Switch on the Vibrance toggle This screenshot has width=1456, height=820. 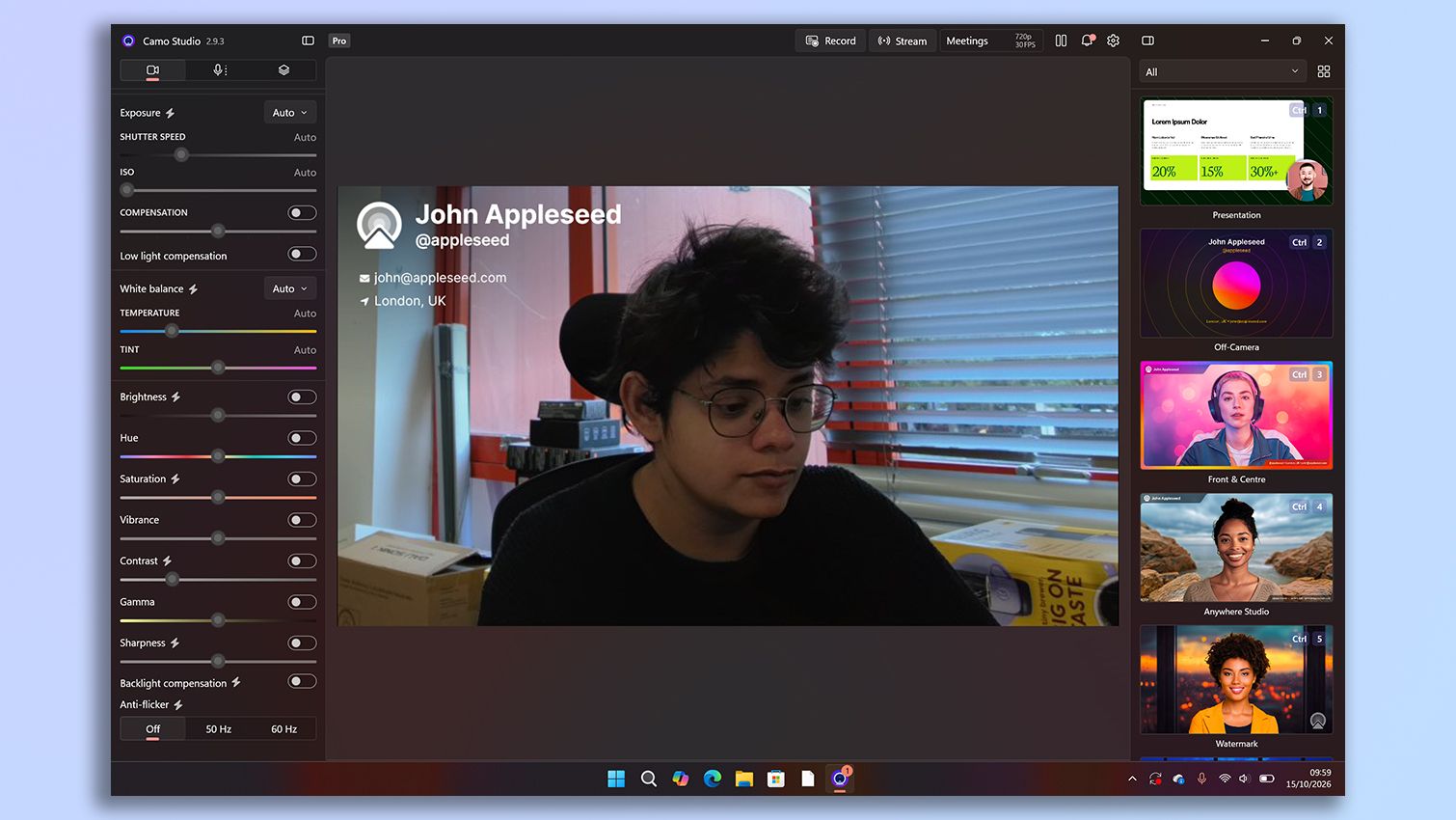pyautogui.click(x=302, y=520)
